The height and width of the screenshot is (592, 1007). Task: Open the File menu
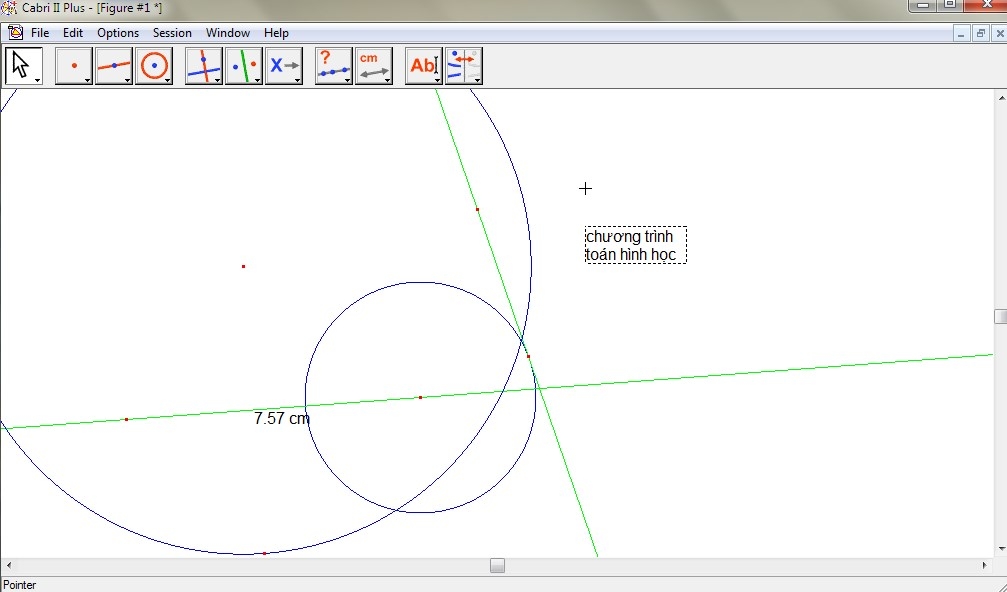(40, 33)
